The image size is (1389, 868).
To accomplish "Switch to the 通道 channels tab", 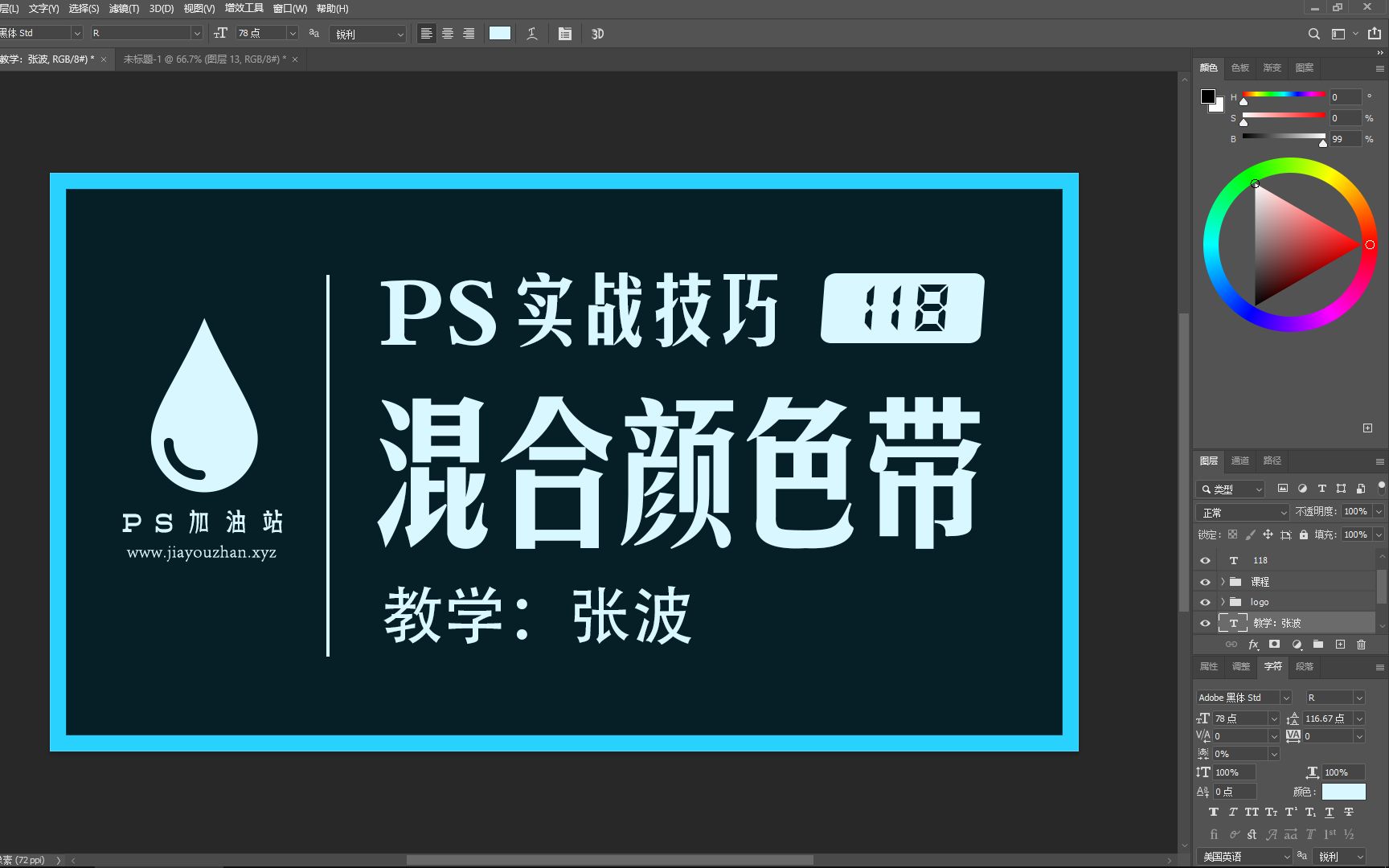I will 1240,461.
